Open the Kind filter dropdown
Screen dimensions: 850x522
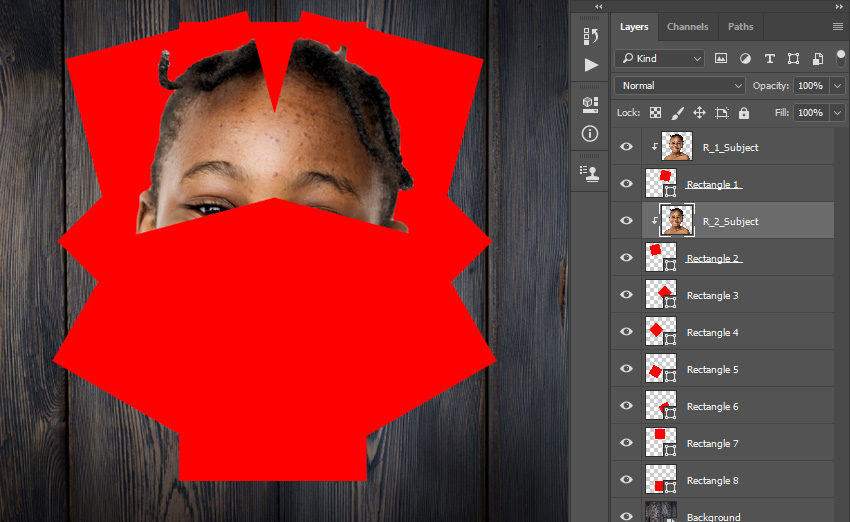(659, 59)
